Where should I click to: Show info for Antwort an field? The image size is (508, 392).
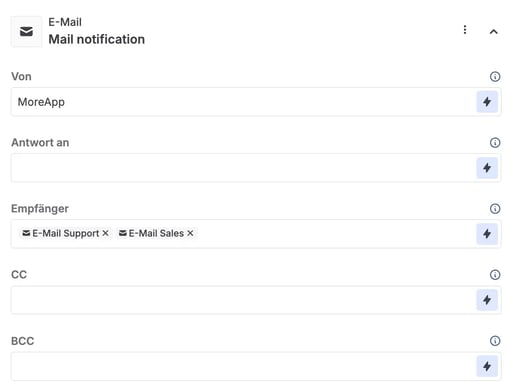coord(495,143)
